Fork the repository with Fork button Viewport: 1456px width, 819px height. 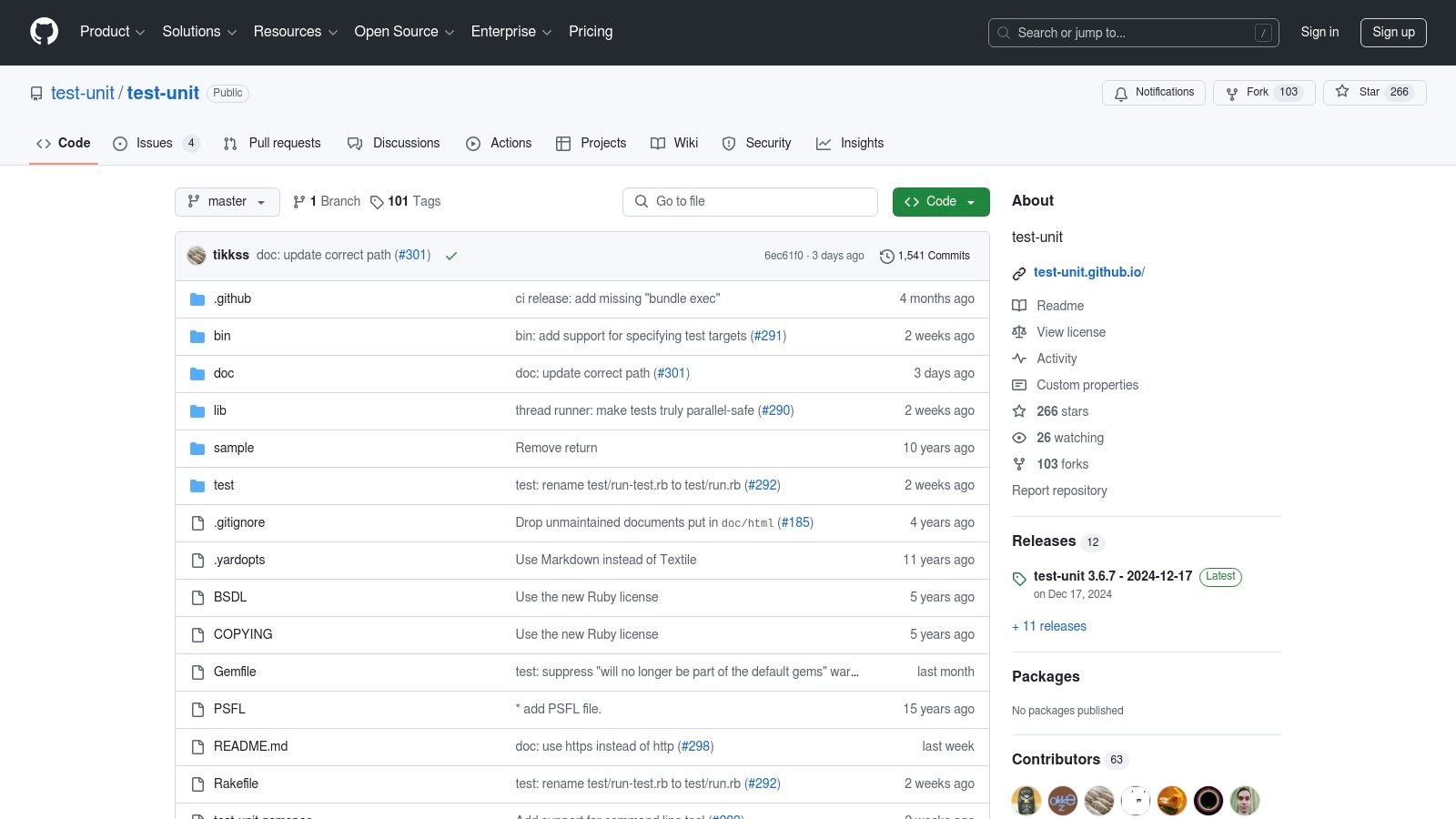click(x=1264, y=93)
